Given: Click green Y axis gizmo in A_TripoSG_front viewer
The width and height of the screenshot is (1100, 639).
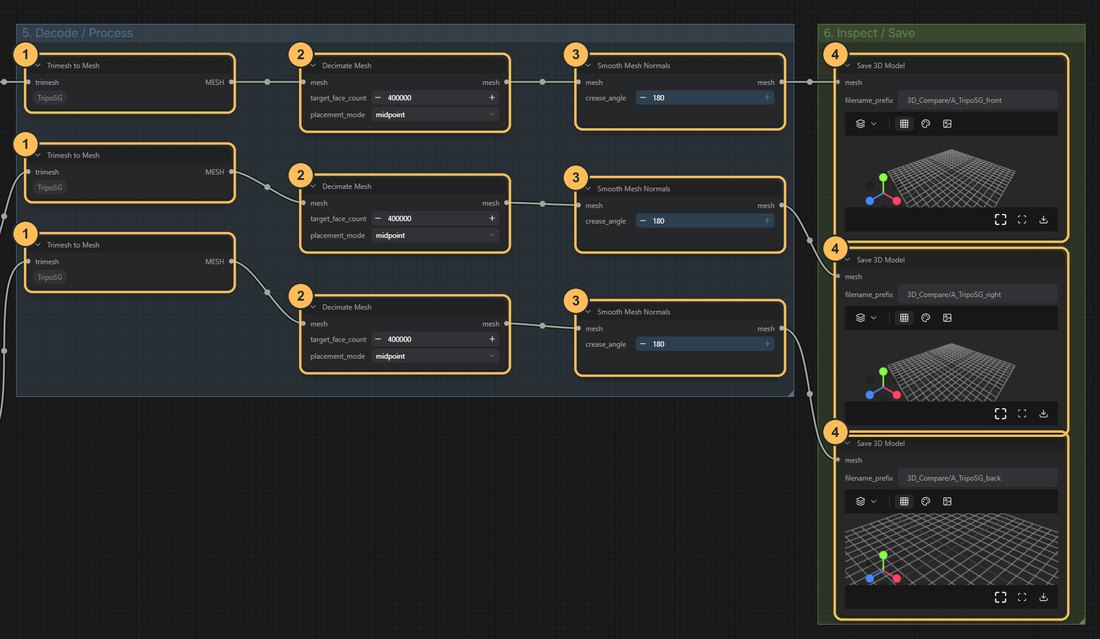Looking at the screenshot, I should (x=883, y=178).
